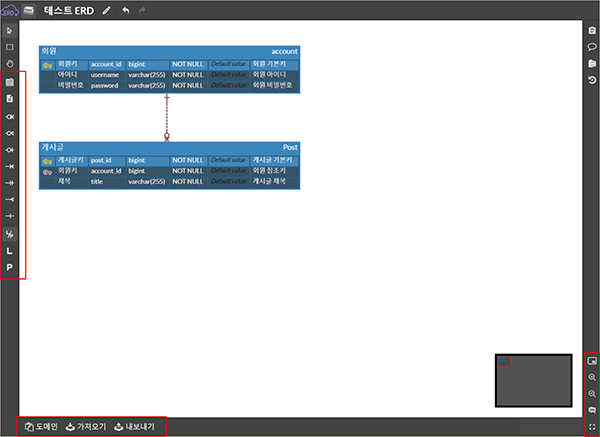
Task: Select the P tool in left toolbar
Action: point(9,268)
